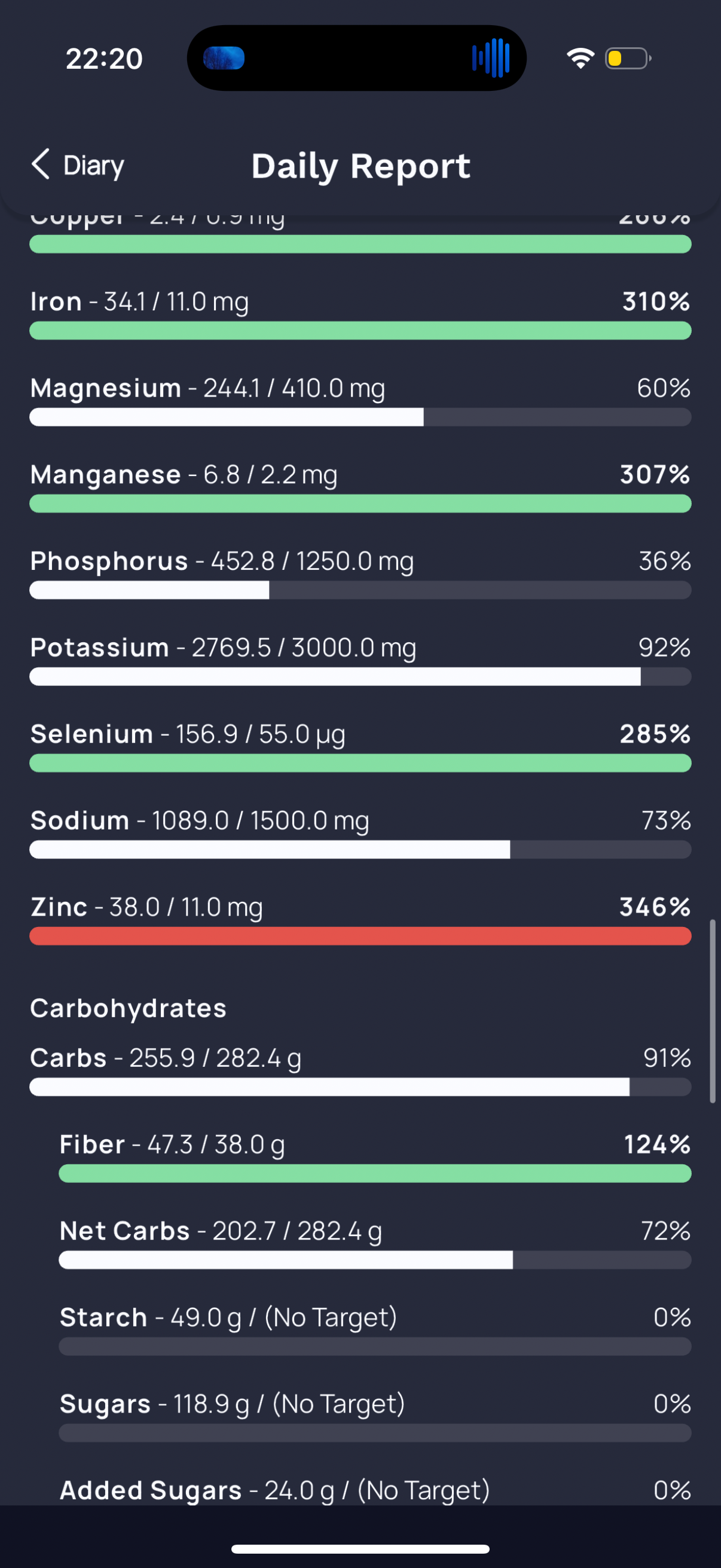Select the Magnesium 60% progress bar

click(x=360, y=417)
